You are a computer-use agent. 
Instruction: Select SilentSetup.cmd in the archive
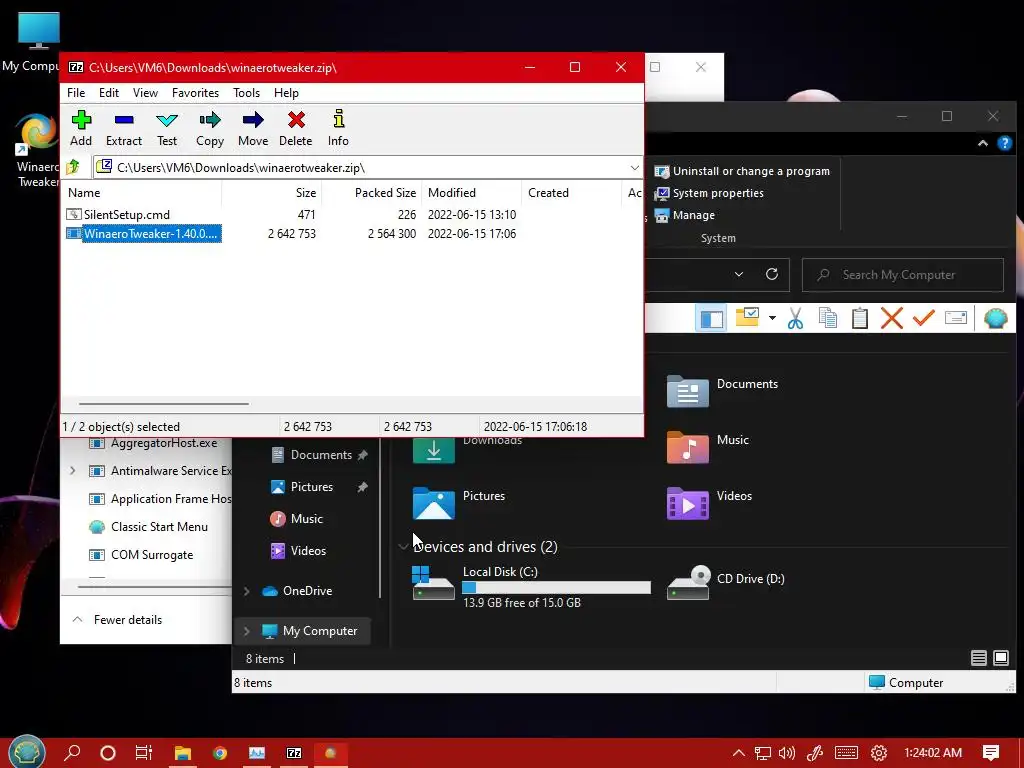pyautogui.click(x=118, y=215)
